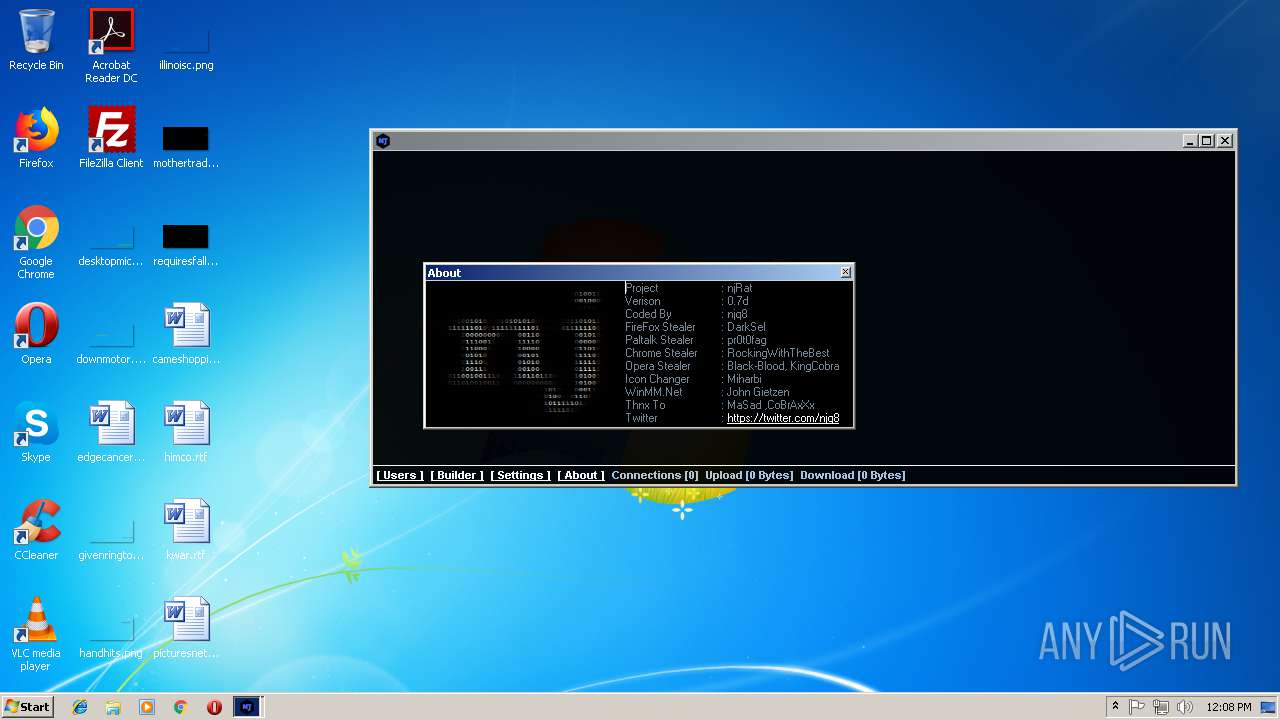The width and height of the screenshot is (1280, 720).
Task: Open the Settings tab
Action: coord(520,475)
